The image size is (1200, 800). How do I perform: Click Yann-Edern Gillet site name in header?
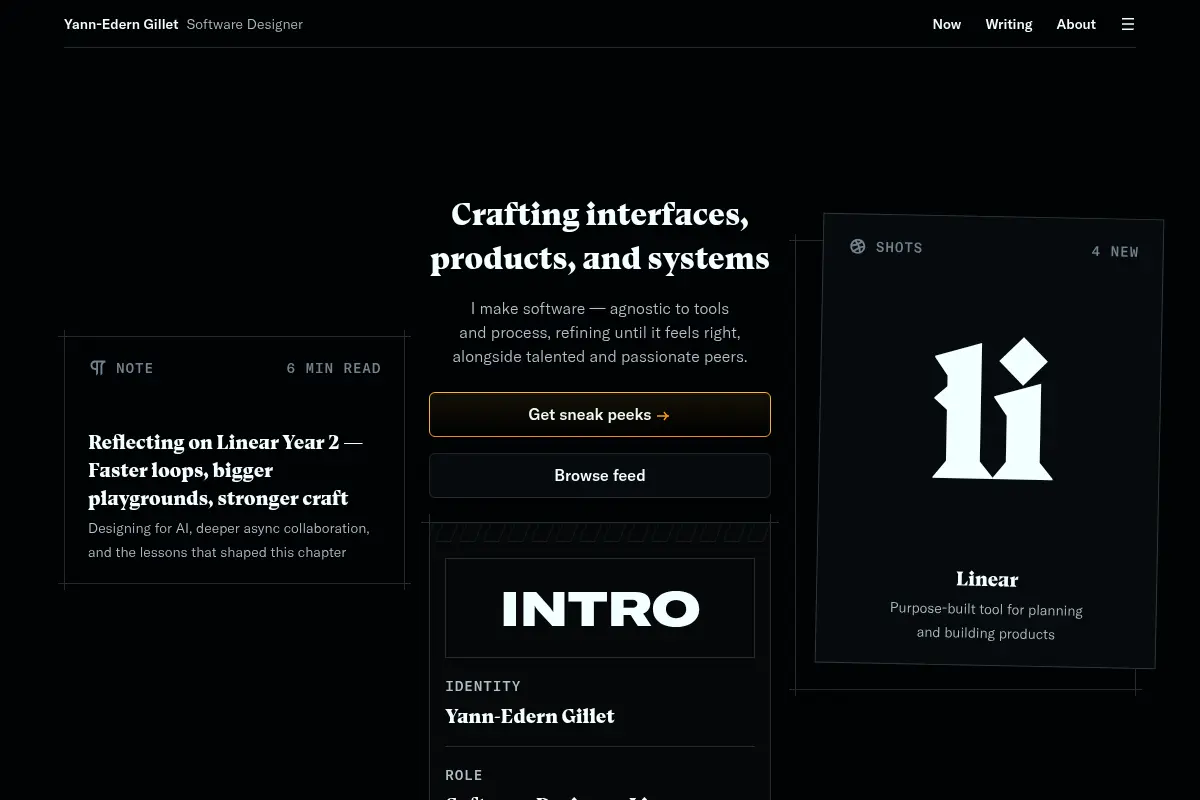click(121, 24)
